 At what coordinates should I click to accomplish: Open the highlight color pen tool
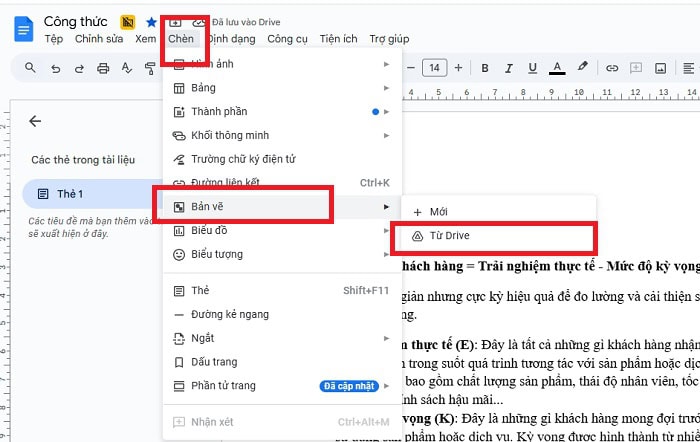583,68
